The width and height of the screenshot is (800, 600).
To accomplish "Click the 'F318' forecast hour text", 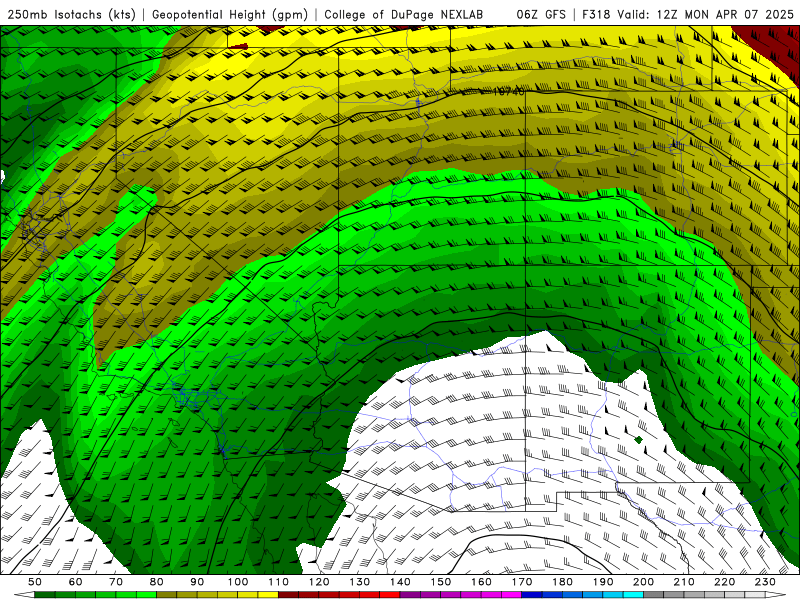I will (x=596, y=15).
